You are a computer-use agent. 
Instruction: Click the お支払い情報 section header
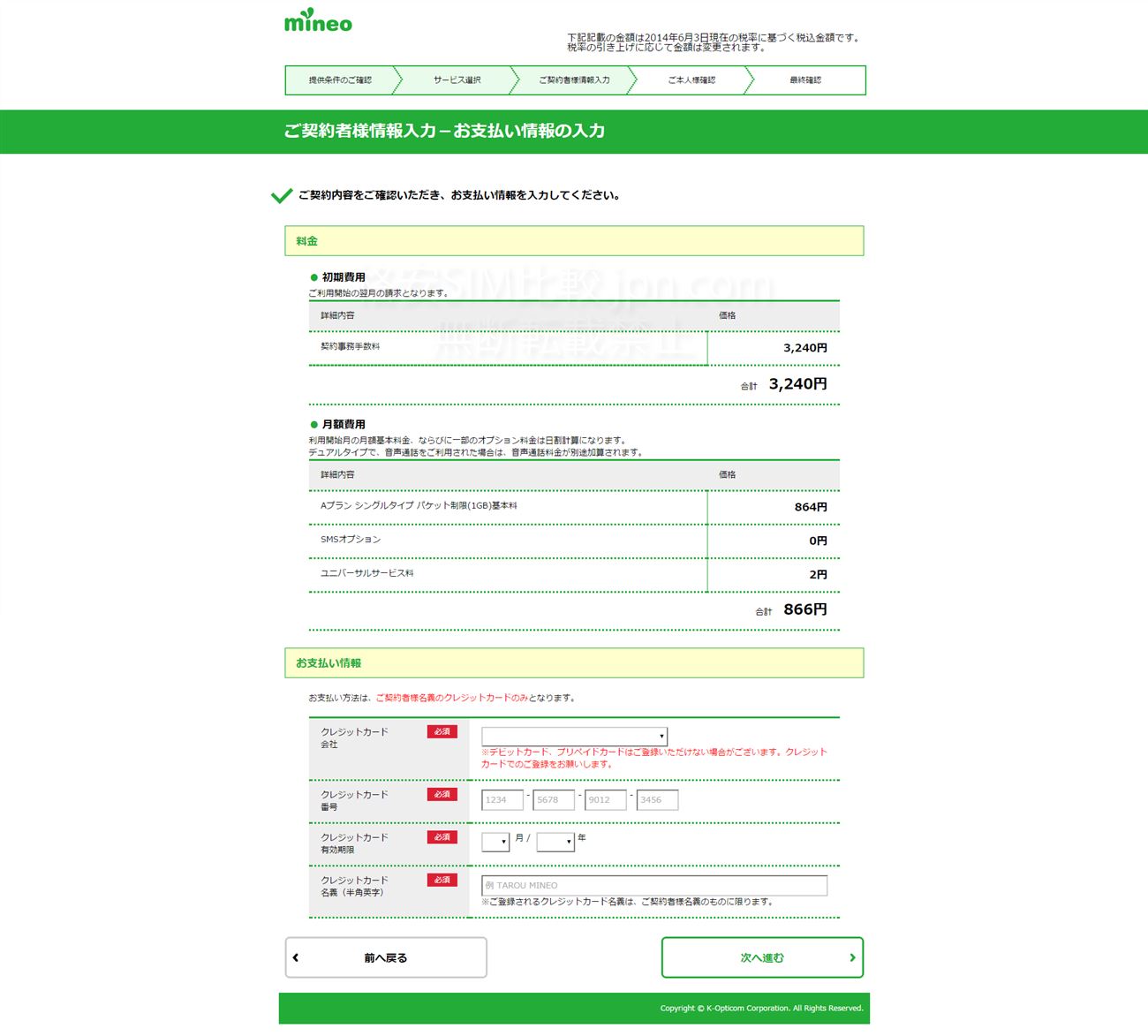coord(574,663)
